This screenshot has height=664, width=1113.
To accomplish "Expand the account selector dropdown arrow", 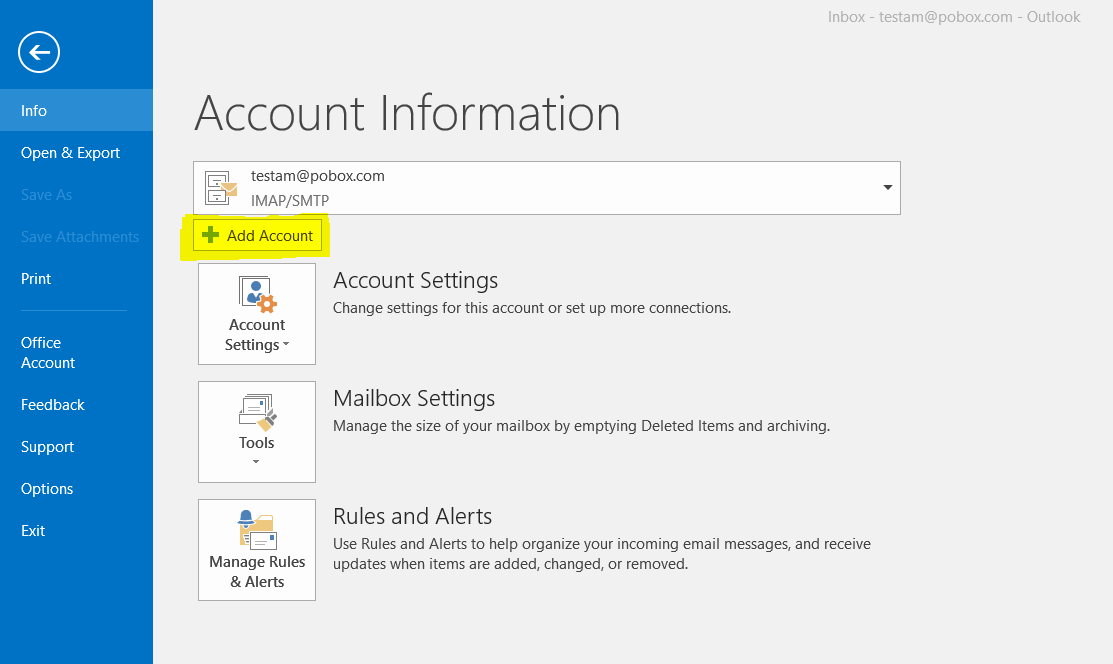I will pos(887,187).
